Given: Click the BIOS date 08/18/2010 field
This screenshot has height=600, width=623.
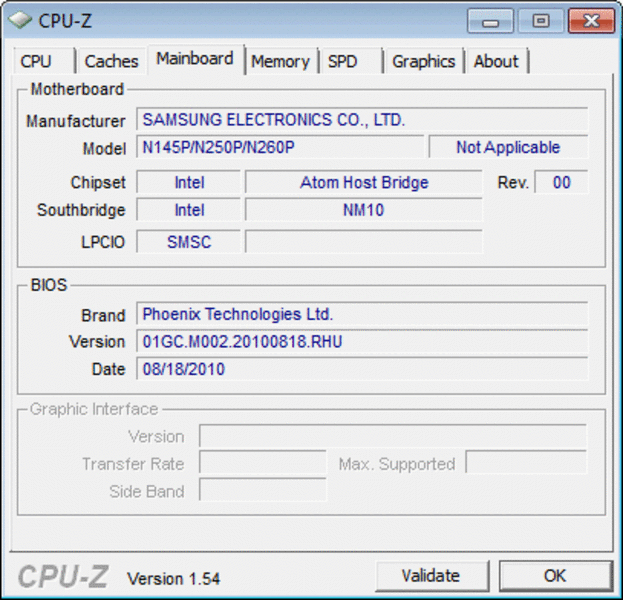Looking at the screenshot, I should [362, 369].
